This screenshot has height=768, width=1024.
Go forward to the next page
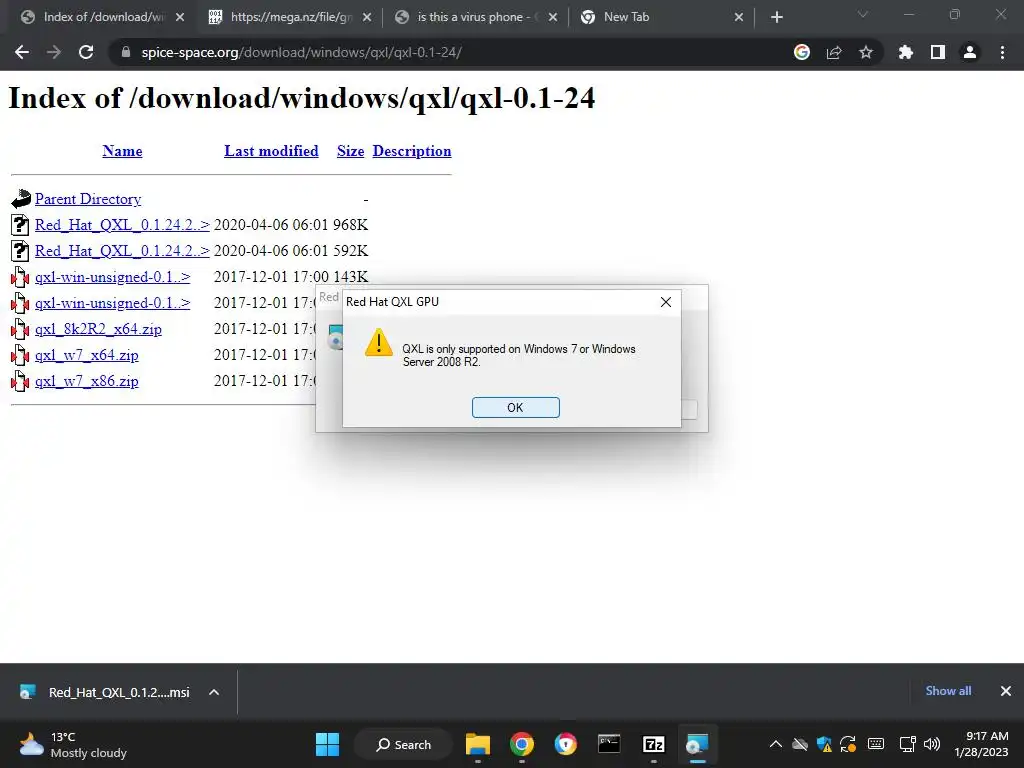[54, 52]
